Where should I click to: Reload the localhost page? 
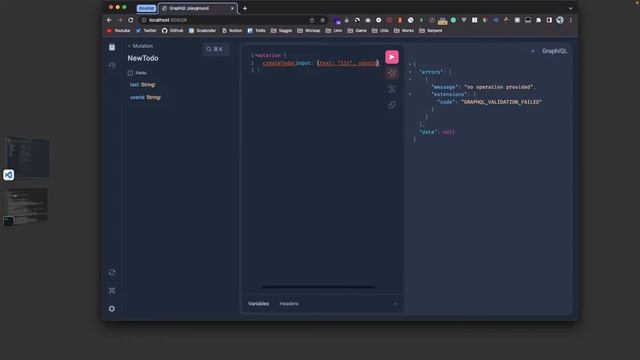(x=131, y=20)
